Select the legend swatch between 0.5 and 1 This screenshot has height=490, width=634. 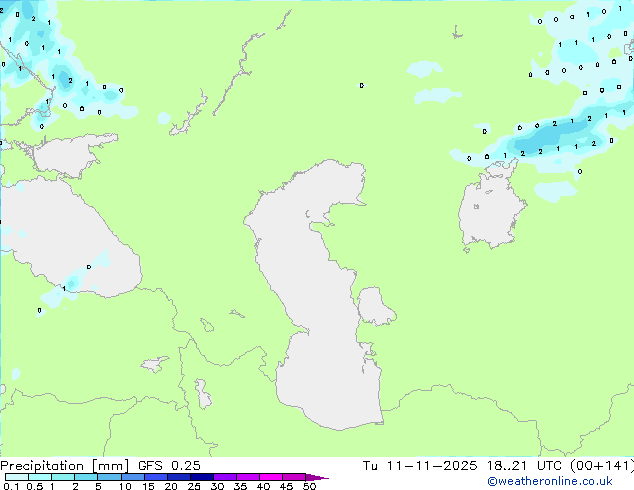pos(40,477)
